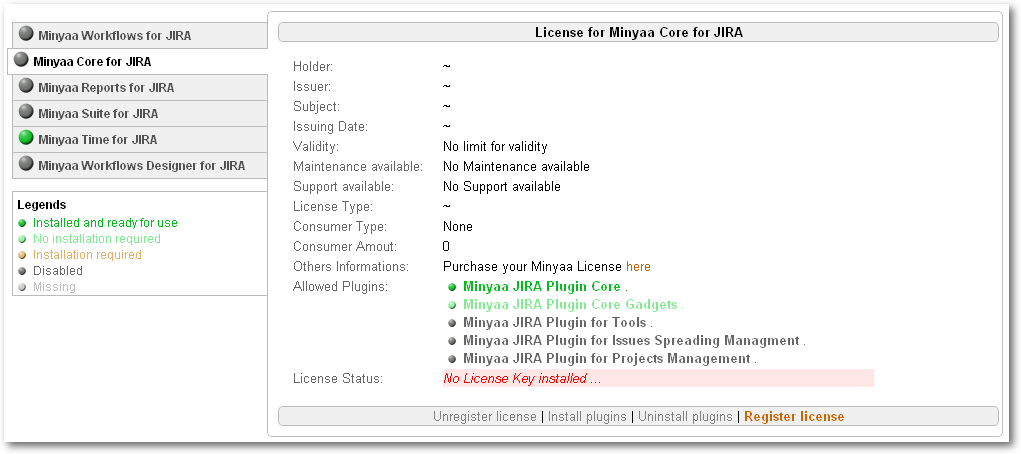Click gray status ball beside Minyaa Workflows Designer
This screenshot has width=1021, height=454.
tap(26, 163)
